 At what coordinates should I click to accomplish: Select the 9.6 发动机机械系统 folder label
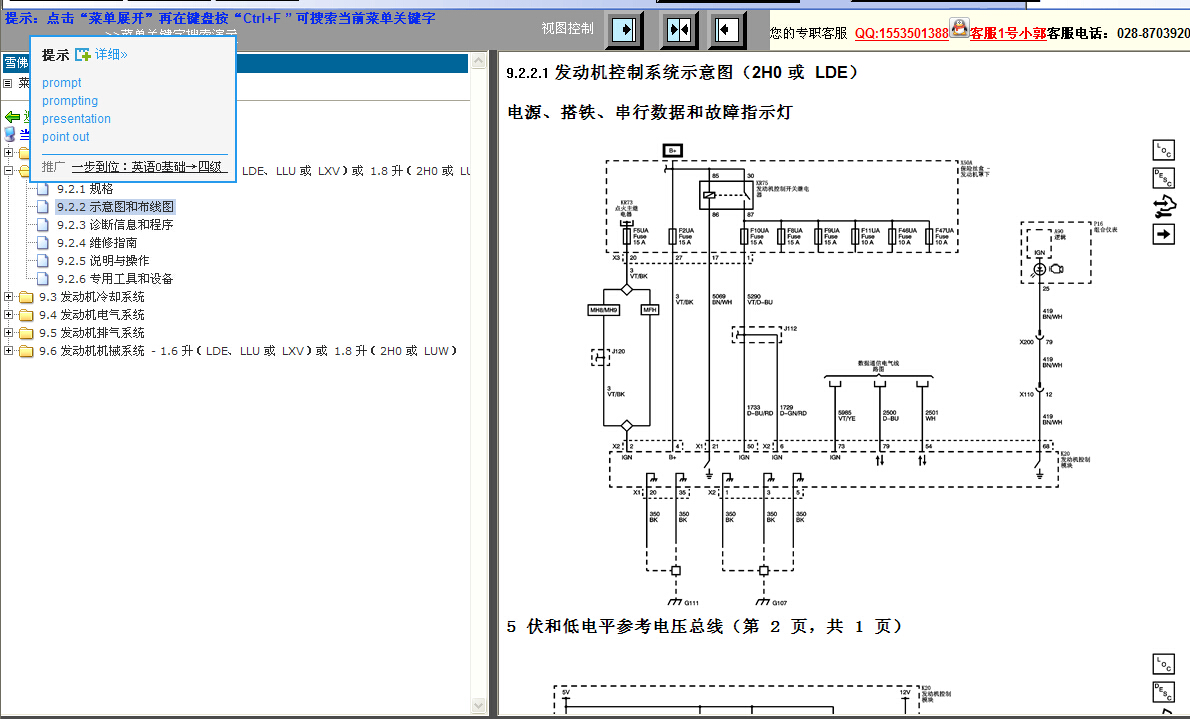pos(248,351)
